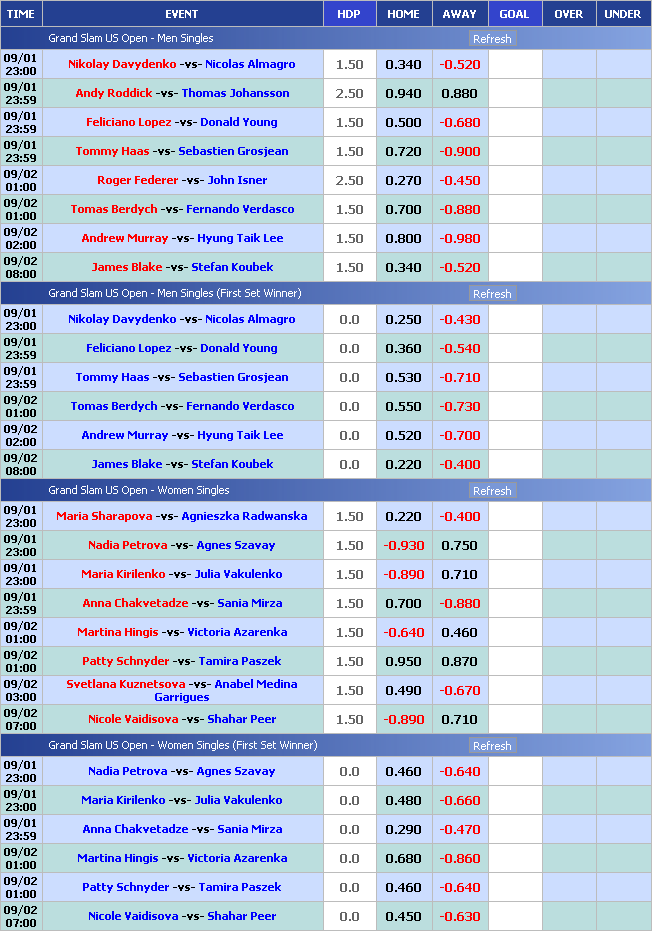Click the GOAL column header
652x931 pixels.
514,14
